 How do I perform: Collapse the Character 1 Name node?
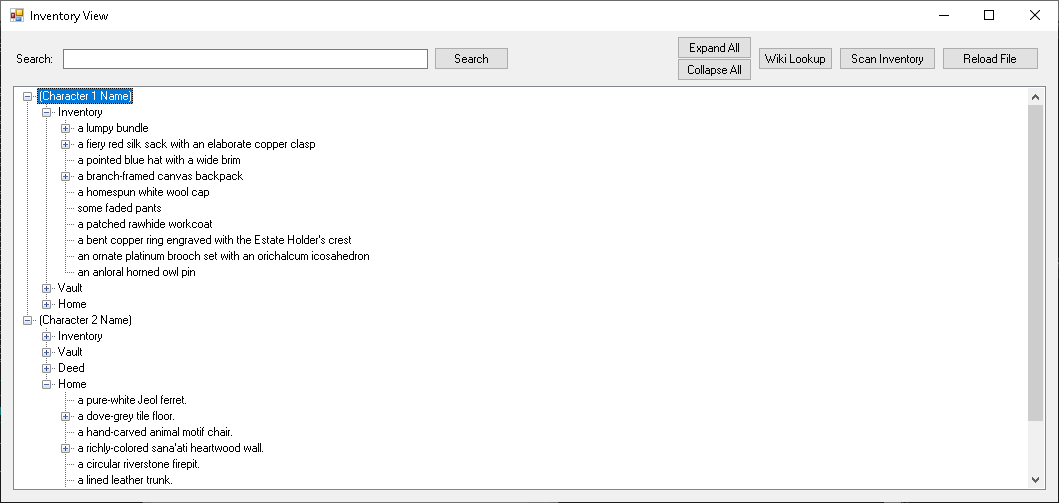point(27,96)
